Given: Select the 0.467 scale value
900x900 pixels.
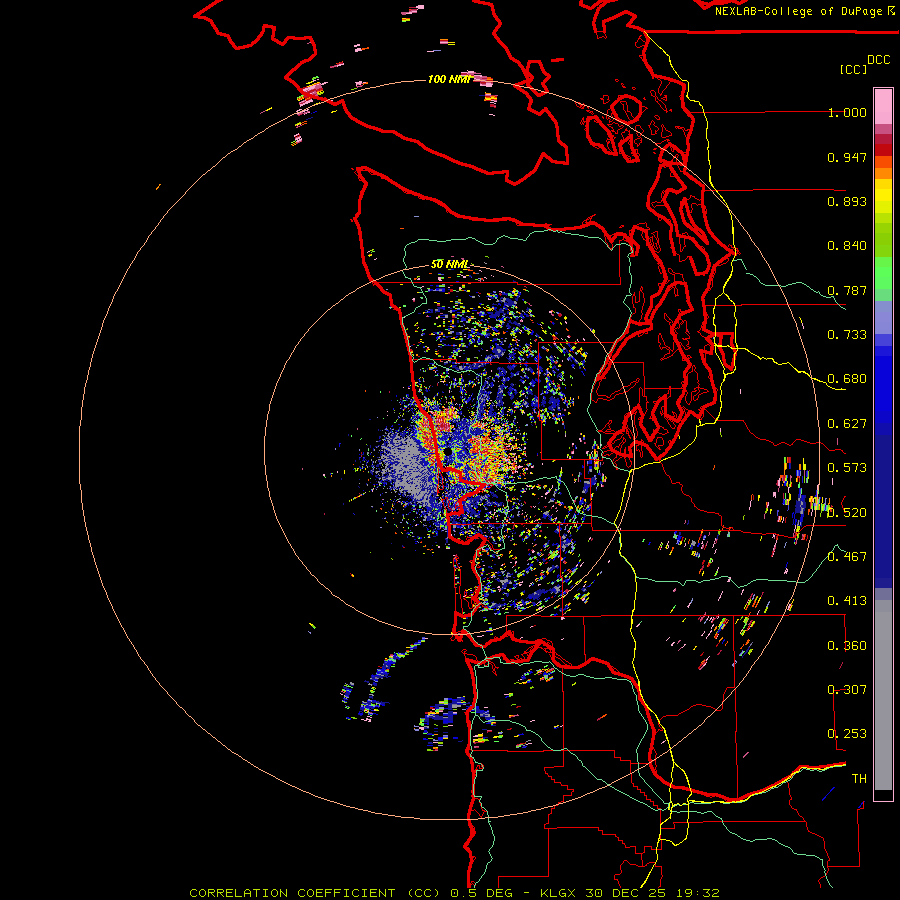Looking at the screenshot, I should 847,557.
